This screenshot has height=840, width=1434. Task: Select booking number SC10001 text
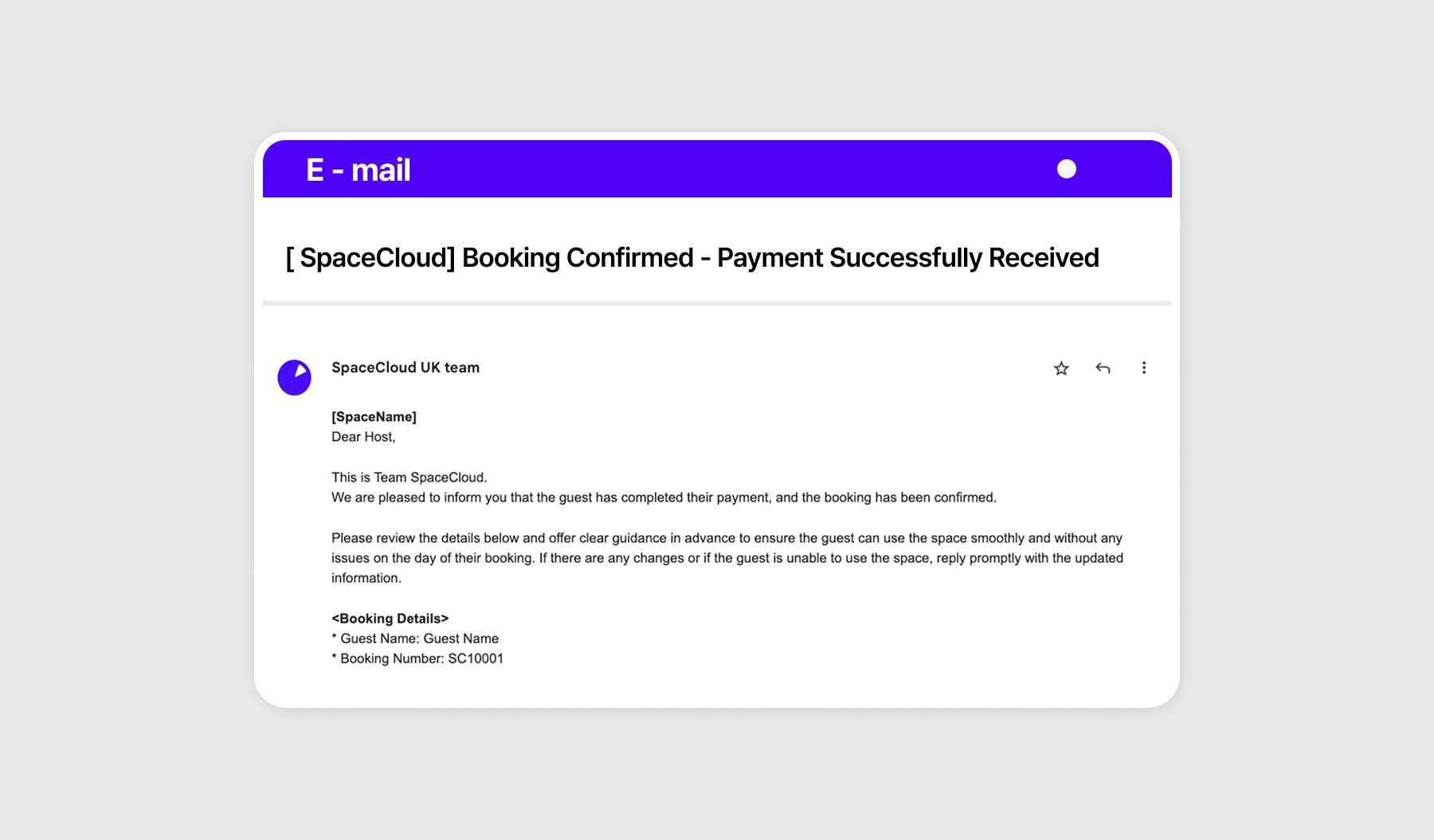pos(476,658)
